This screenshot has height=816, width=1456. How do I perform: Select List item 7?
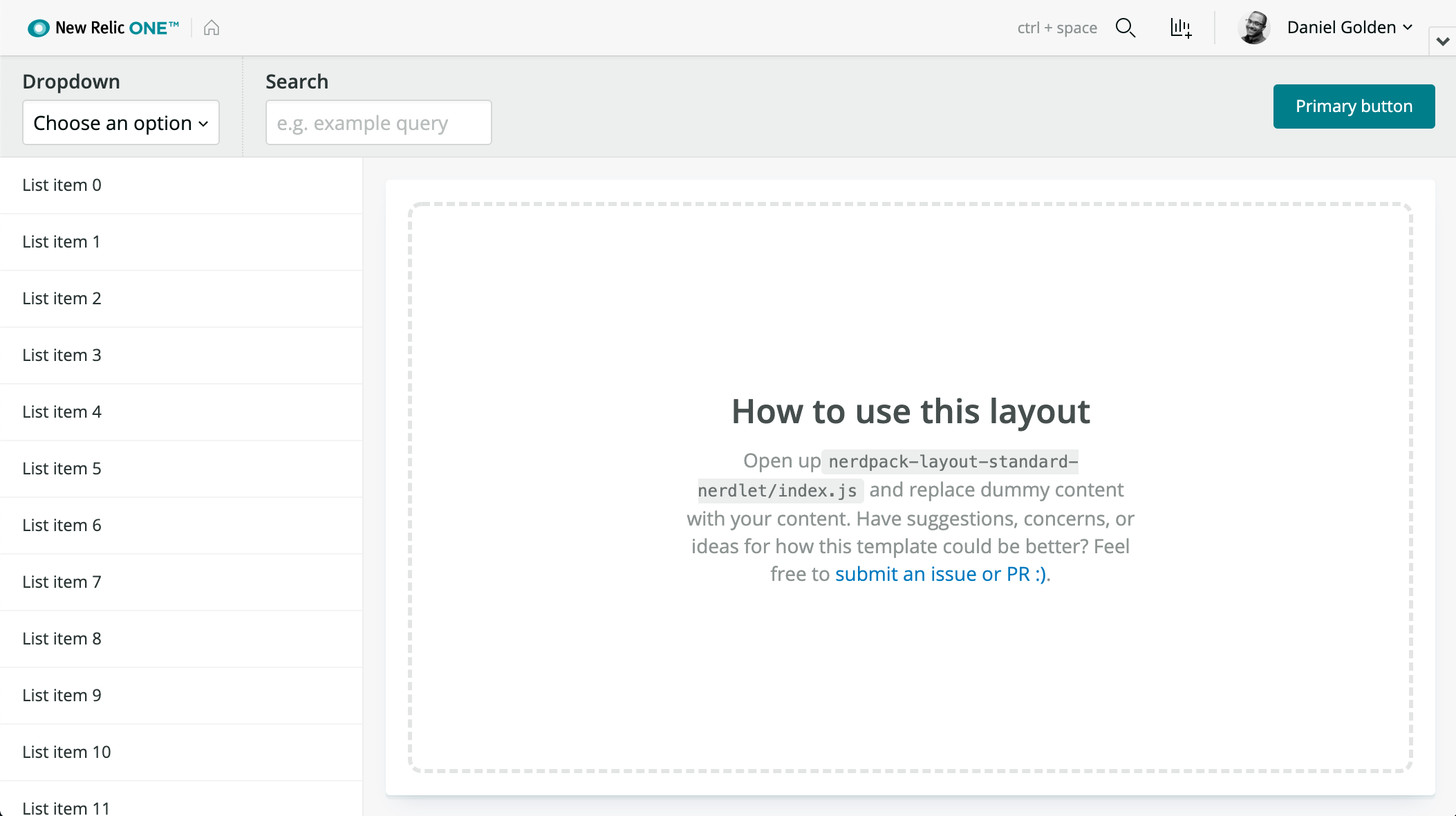pos(62,582)
